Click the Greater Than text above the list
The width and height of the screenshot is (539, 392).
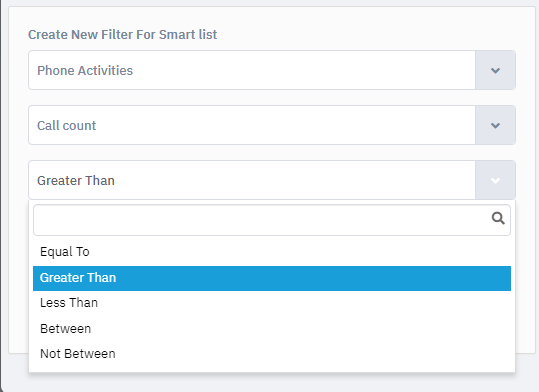click(76, 181)
